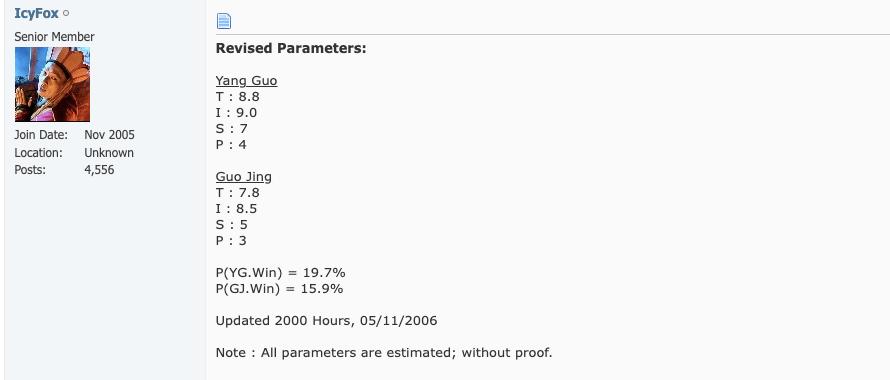Click the Updated 2000 Hours timestamp line
This screenshot has height=380, width=890.
(326, 321)
